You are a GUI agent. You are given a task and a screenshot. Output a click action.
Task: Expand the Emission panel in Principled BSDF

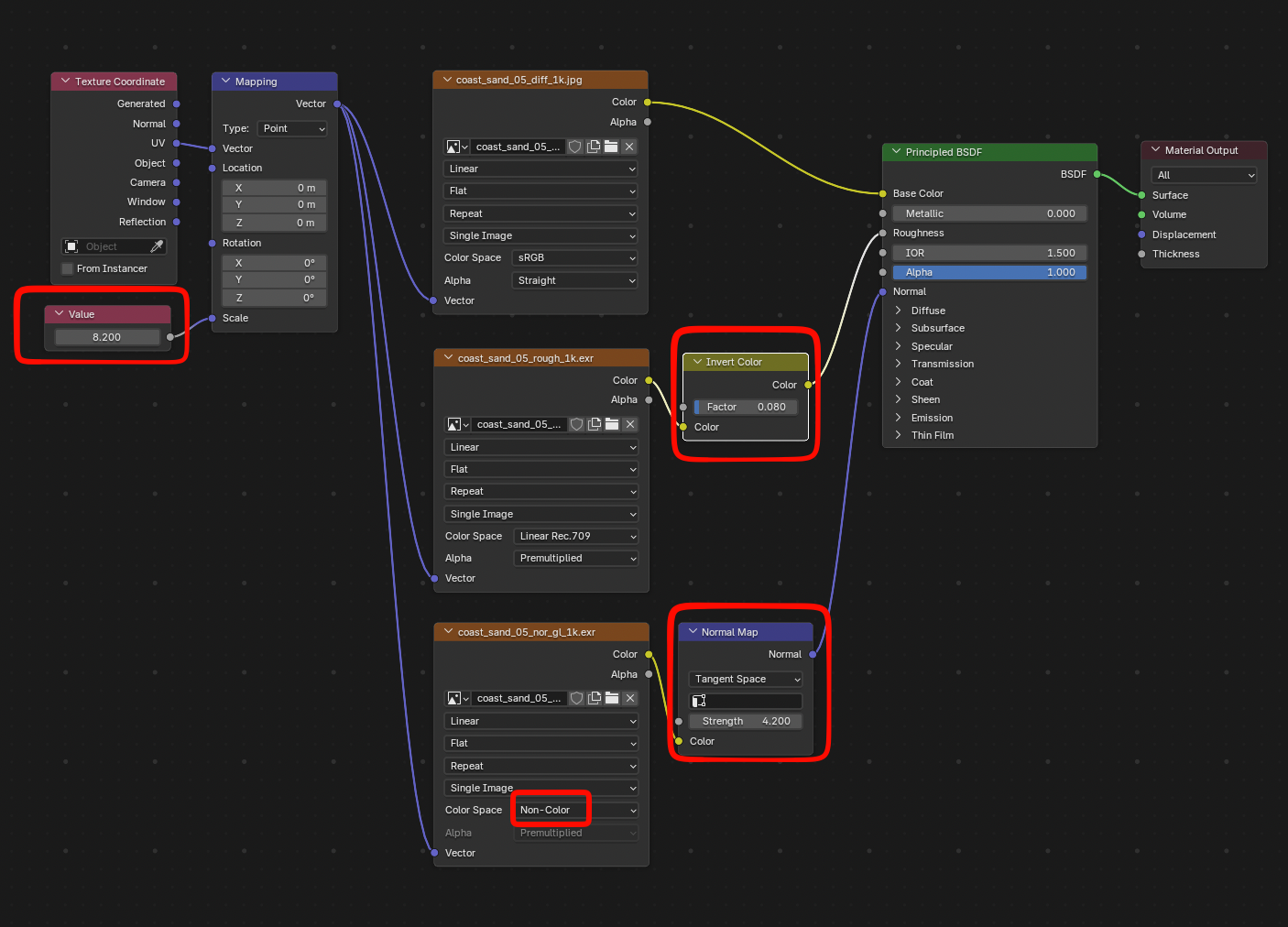tap(899, 418)
